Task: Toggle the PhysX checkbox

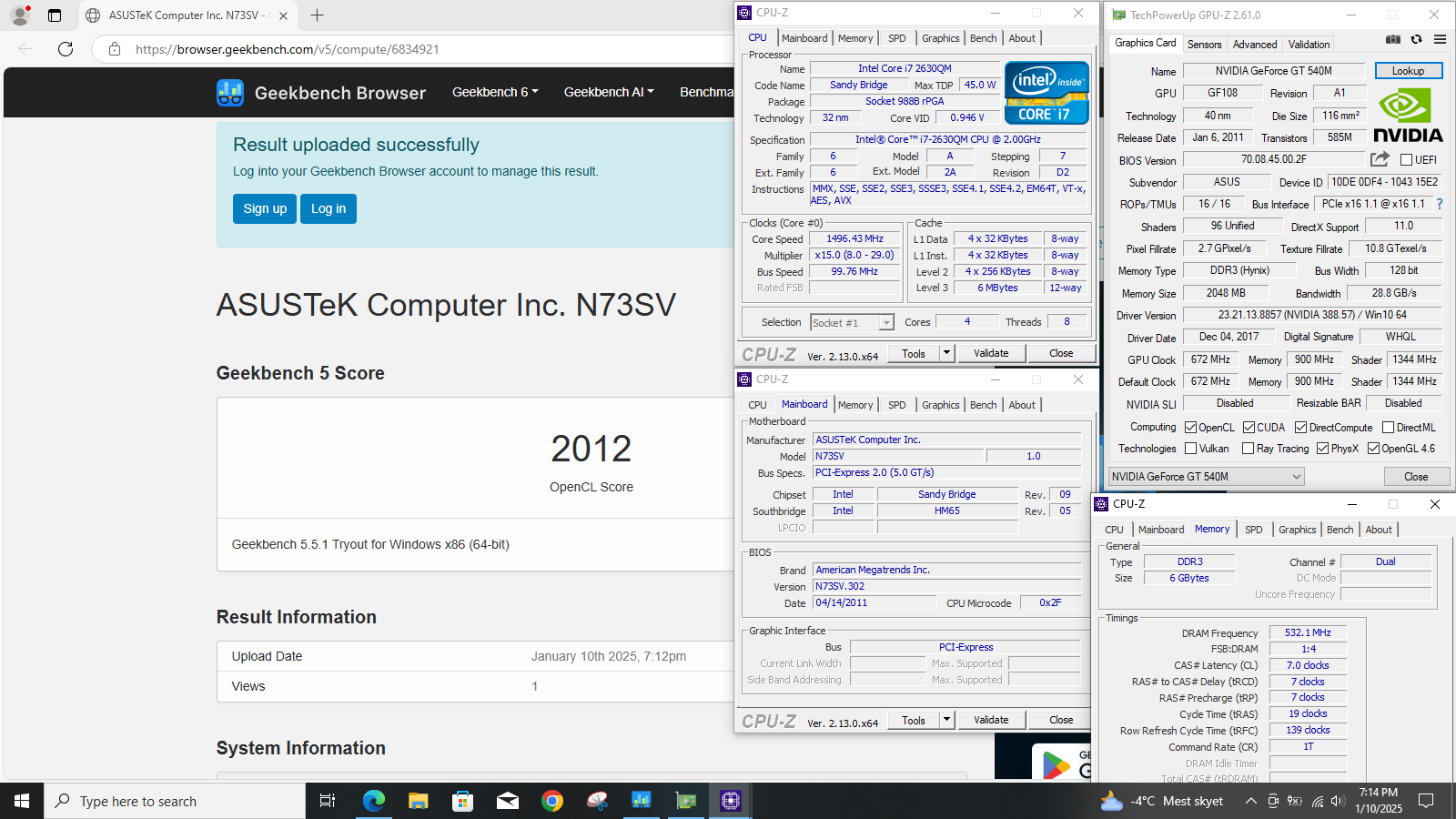Action: tap(1322, 448)
